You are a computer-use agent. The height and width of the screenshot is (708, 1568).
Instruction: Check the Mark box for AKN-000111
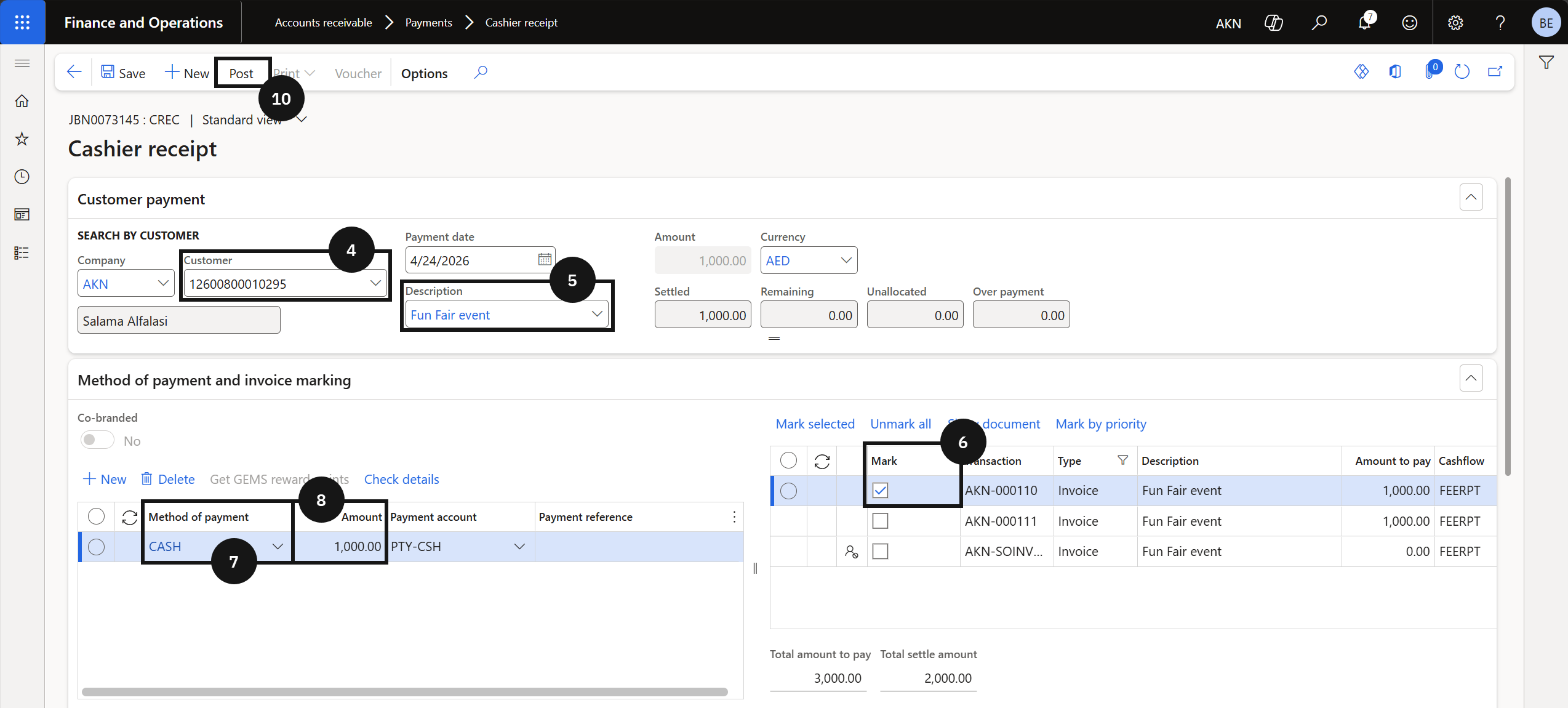coord(881,521)
